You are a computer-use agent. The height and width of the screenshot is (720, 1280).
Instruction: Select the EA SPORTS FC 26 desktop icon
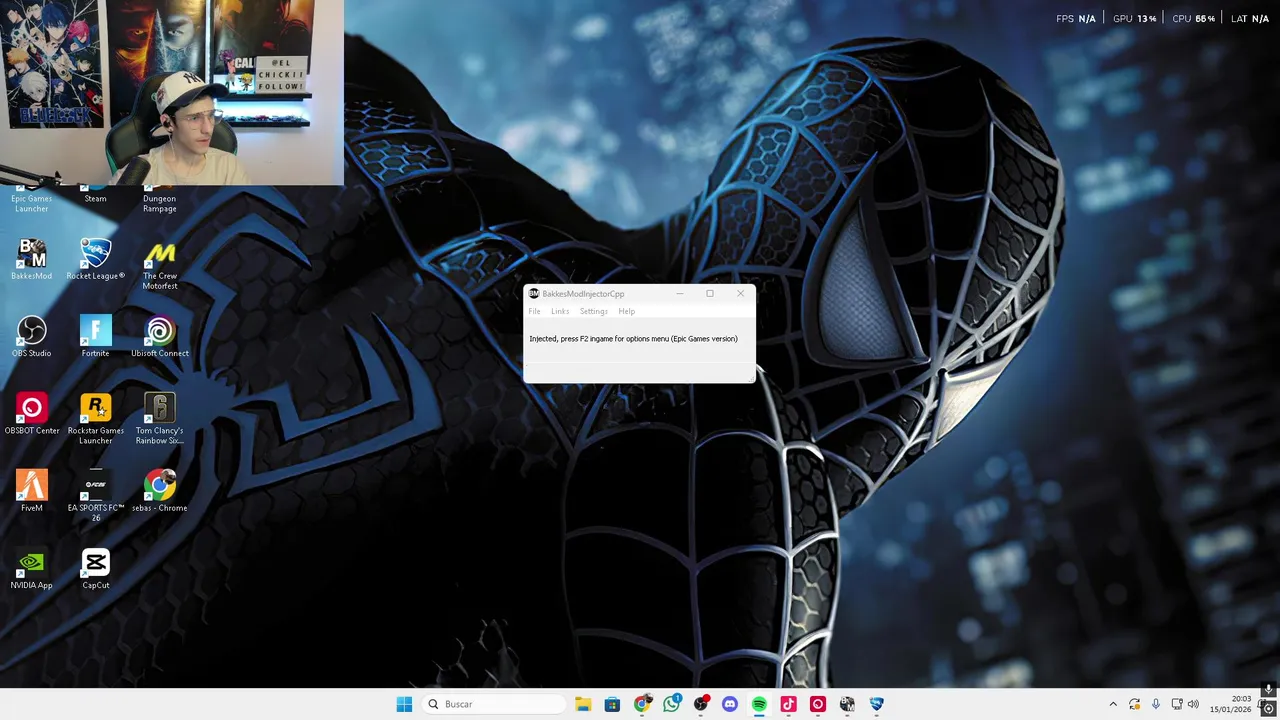(x=95, y=496)
